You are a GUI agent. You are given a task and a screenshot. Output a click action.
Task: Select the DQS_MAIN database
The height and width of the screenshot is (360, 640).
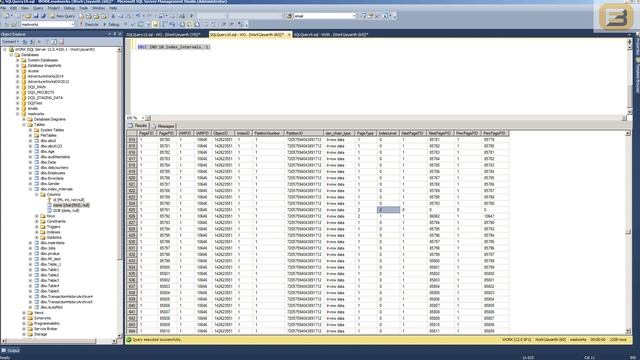pyautogui.click(x=37, y=87)
